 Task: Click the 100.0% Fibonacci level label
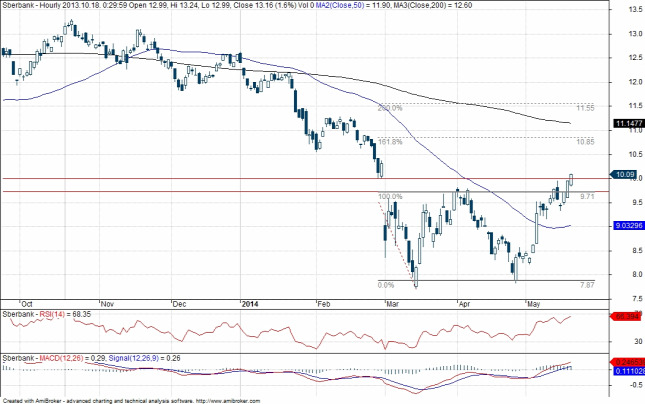pos(390,197)
